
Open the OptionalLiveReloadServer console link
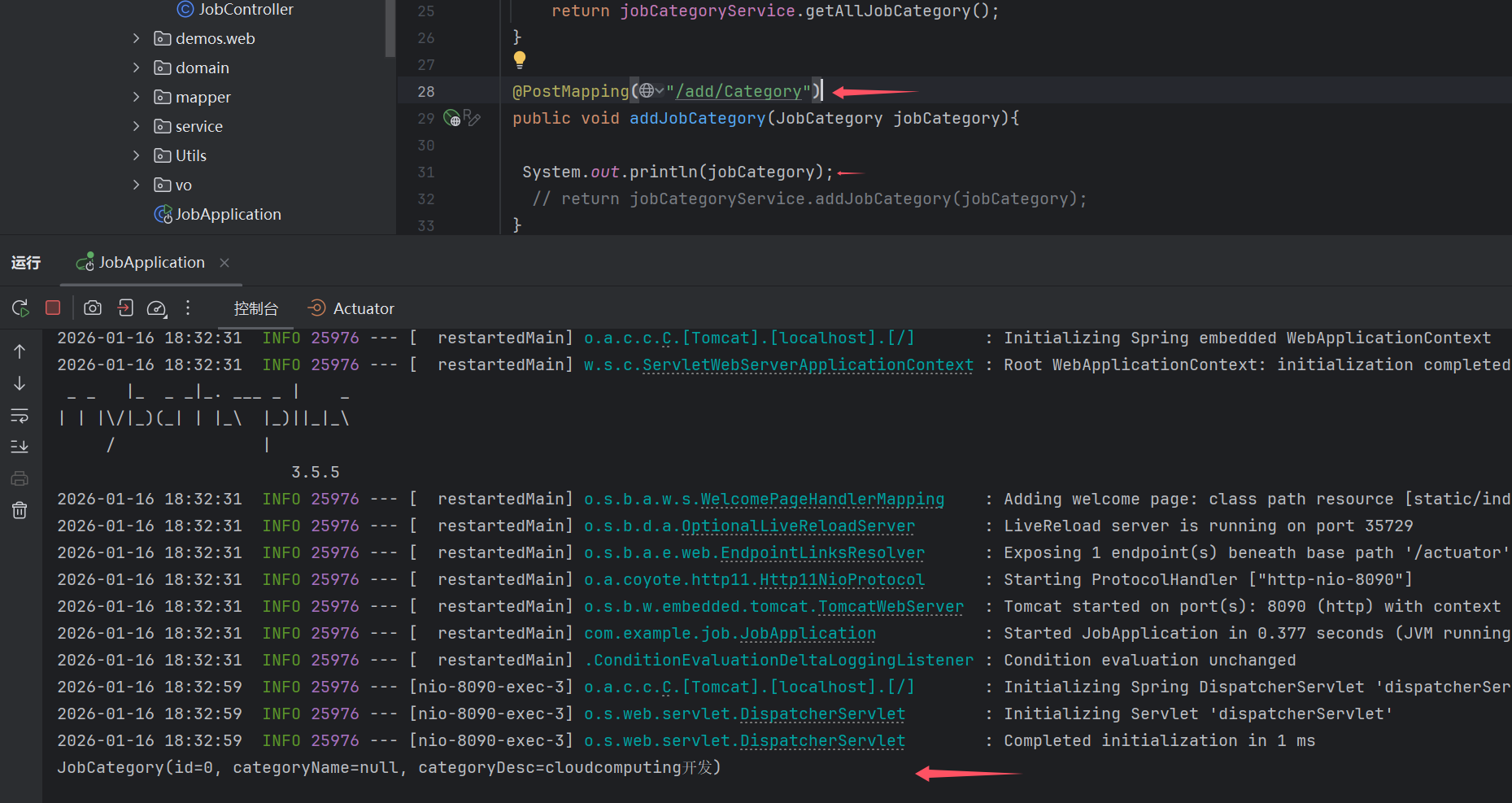pos(798,526)
